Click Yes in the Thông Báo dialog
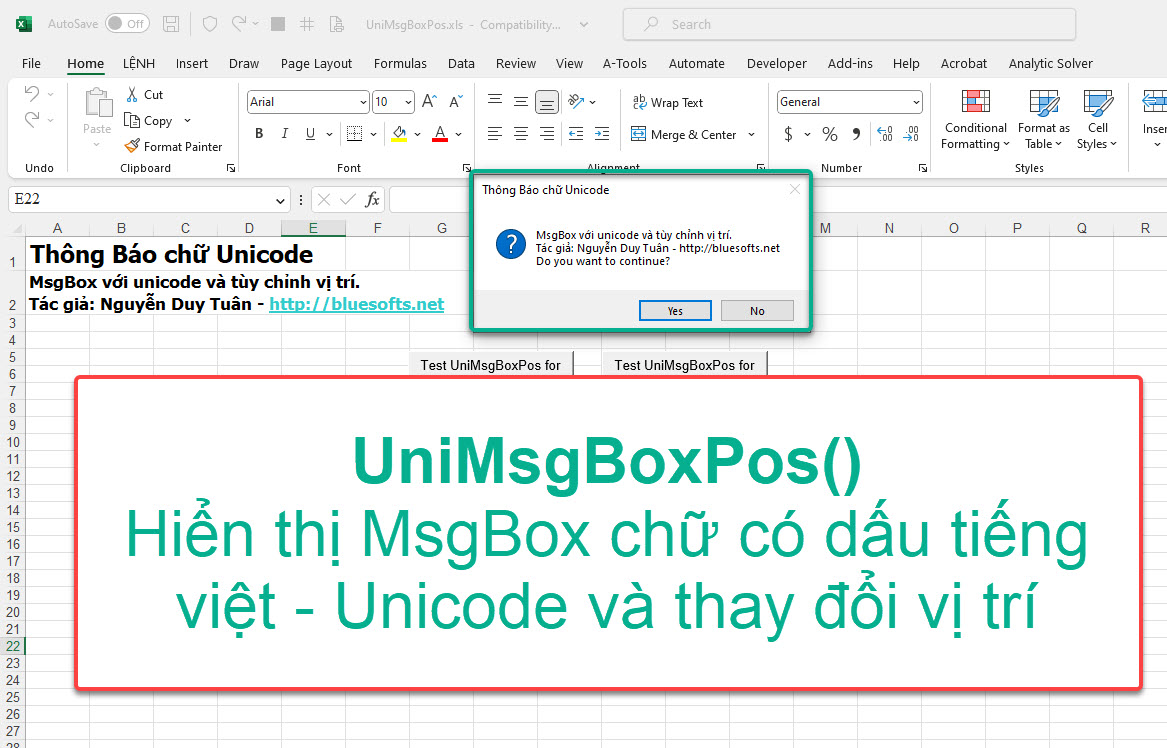 (x=675, y=310)
